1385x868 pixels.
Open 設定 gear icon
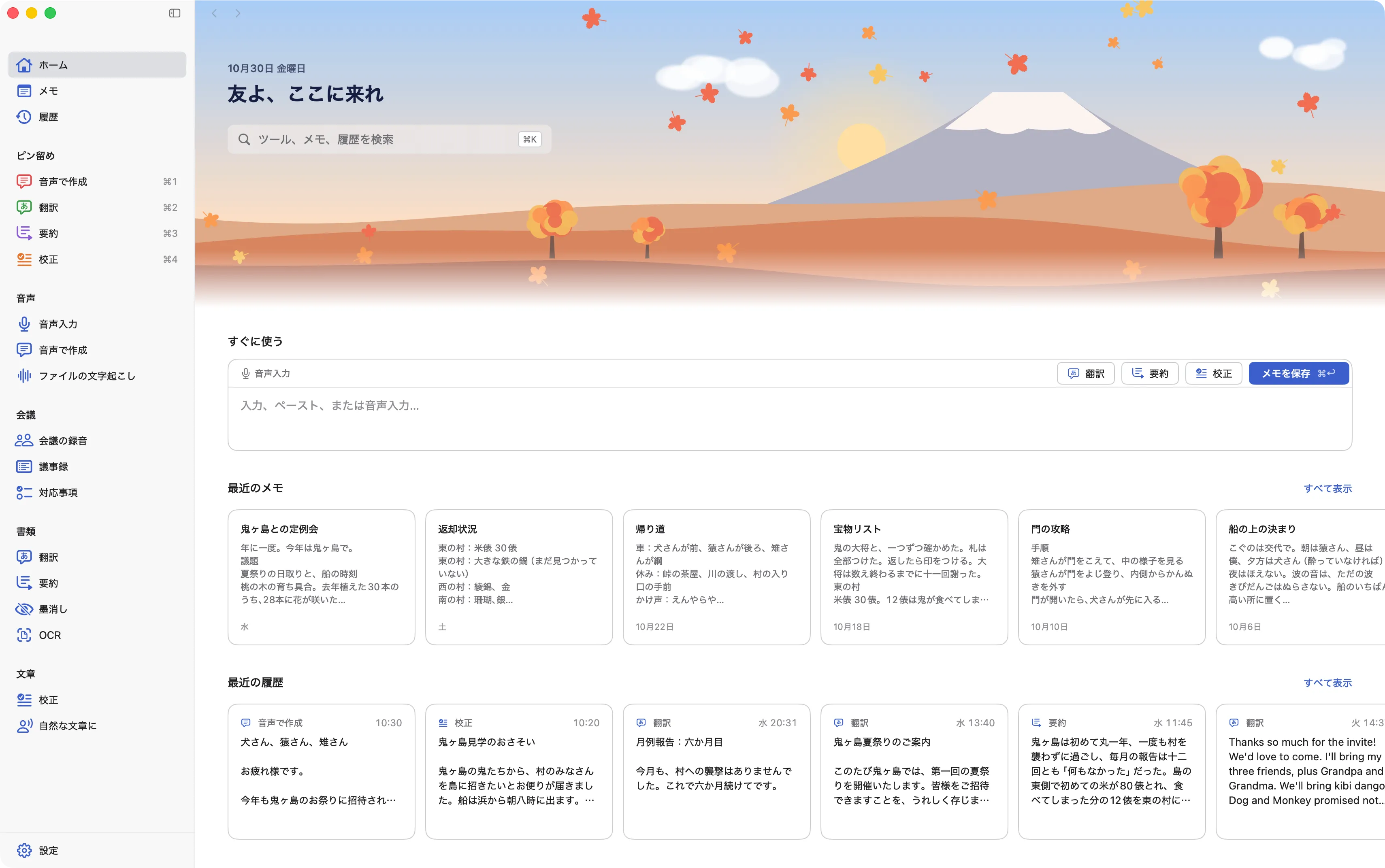24,850
